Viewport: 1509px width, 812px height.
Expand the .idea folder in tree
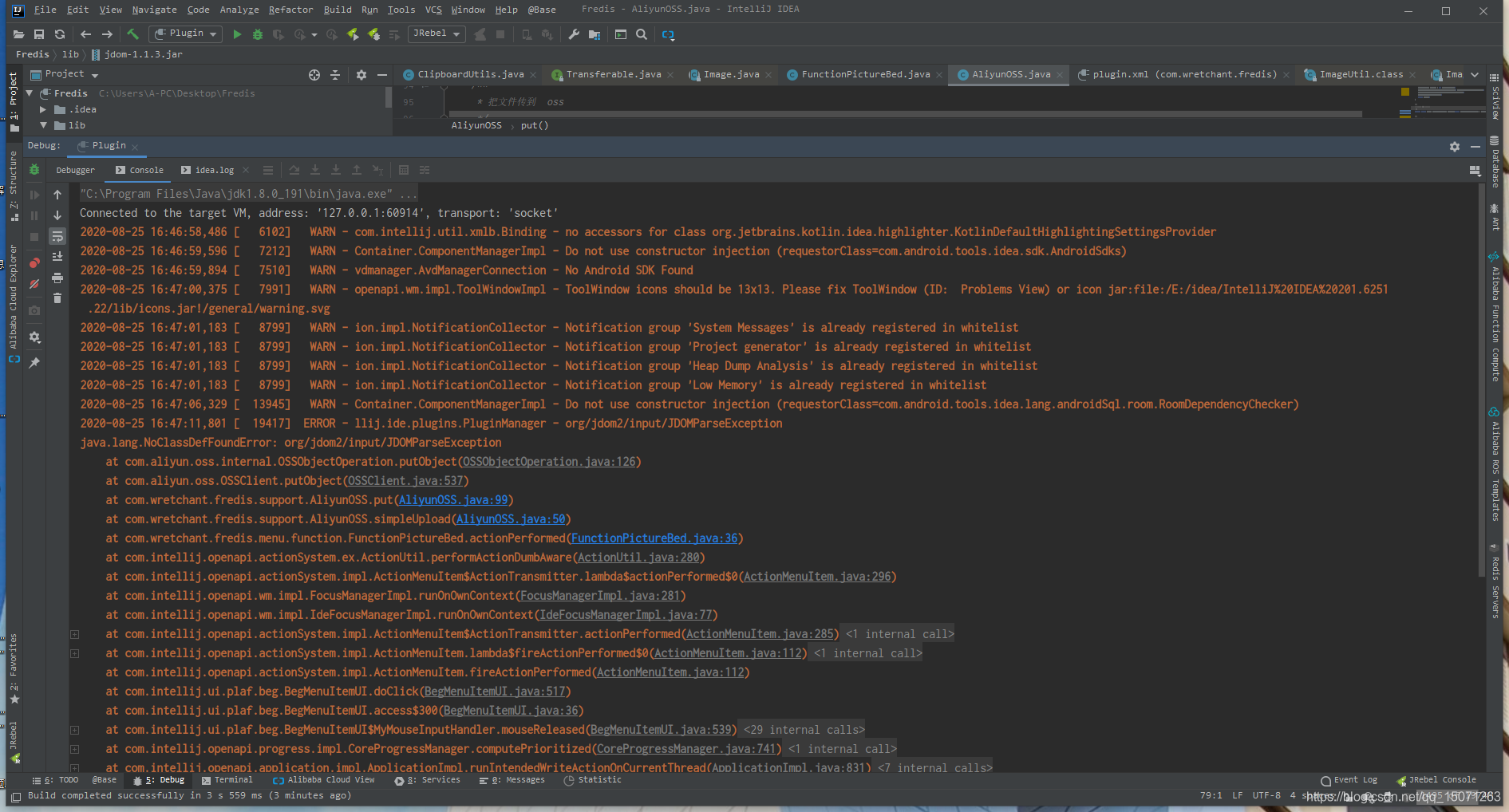43,109
